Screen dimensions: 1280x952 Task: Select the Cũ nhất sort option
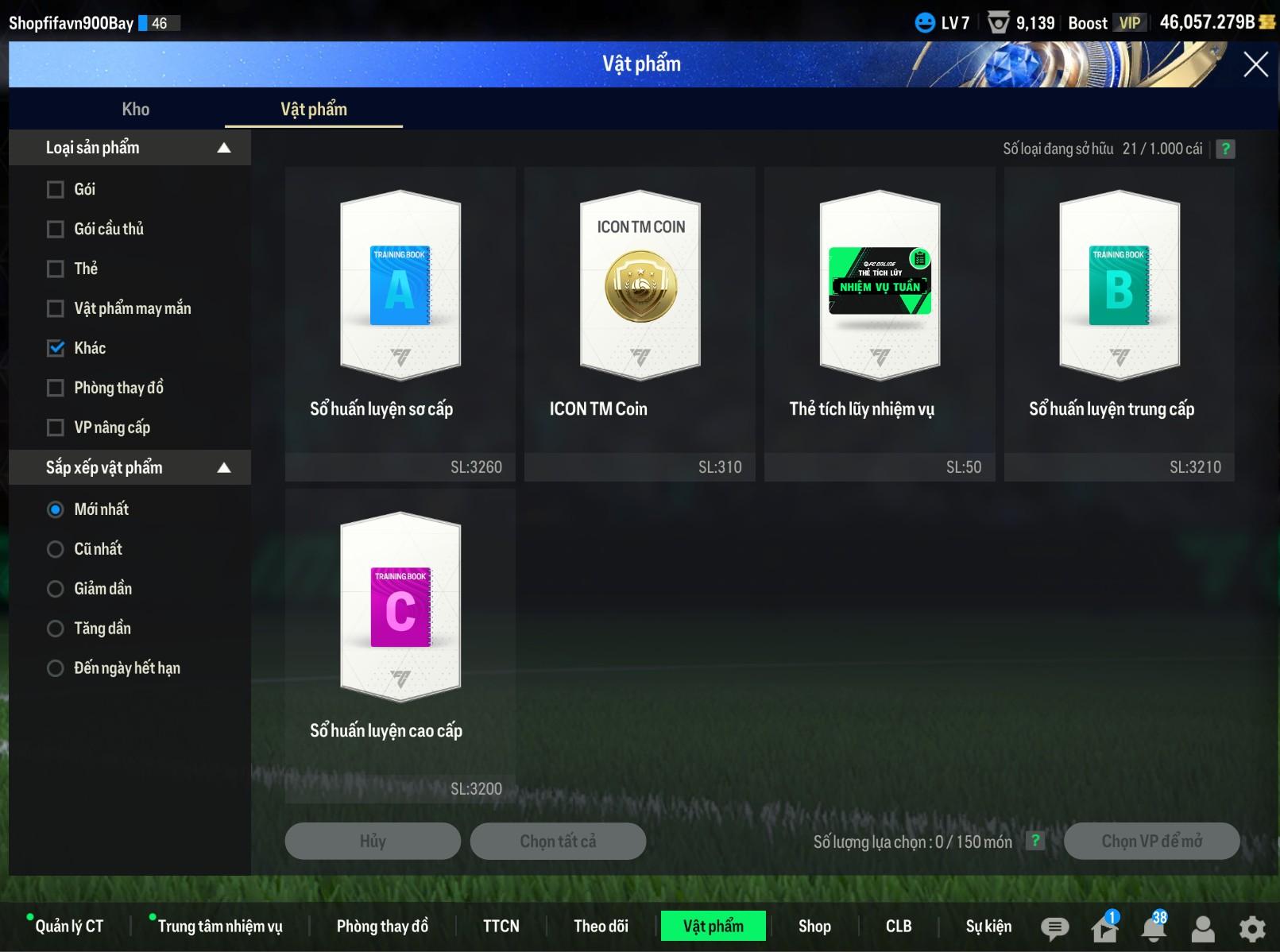pyautogui.click(x=56, y=549)
